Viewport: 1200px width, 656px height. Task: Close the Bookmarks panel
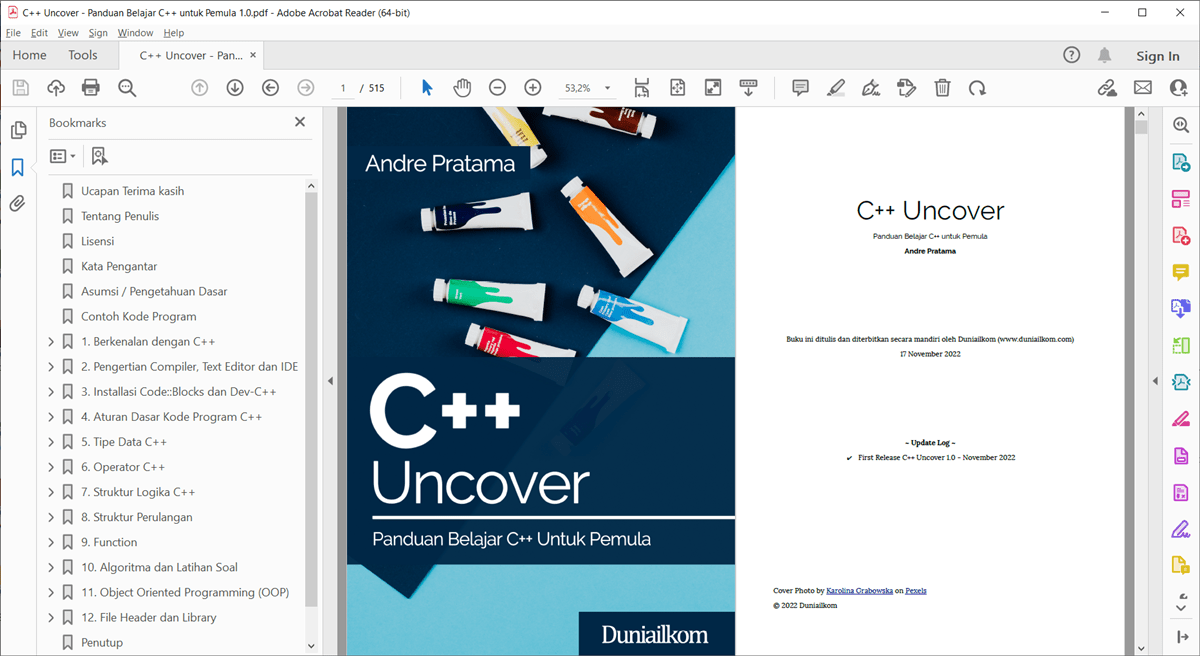pos(300,122)
